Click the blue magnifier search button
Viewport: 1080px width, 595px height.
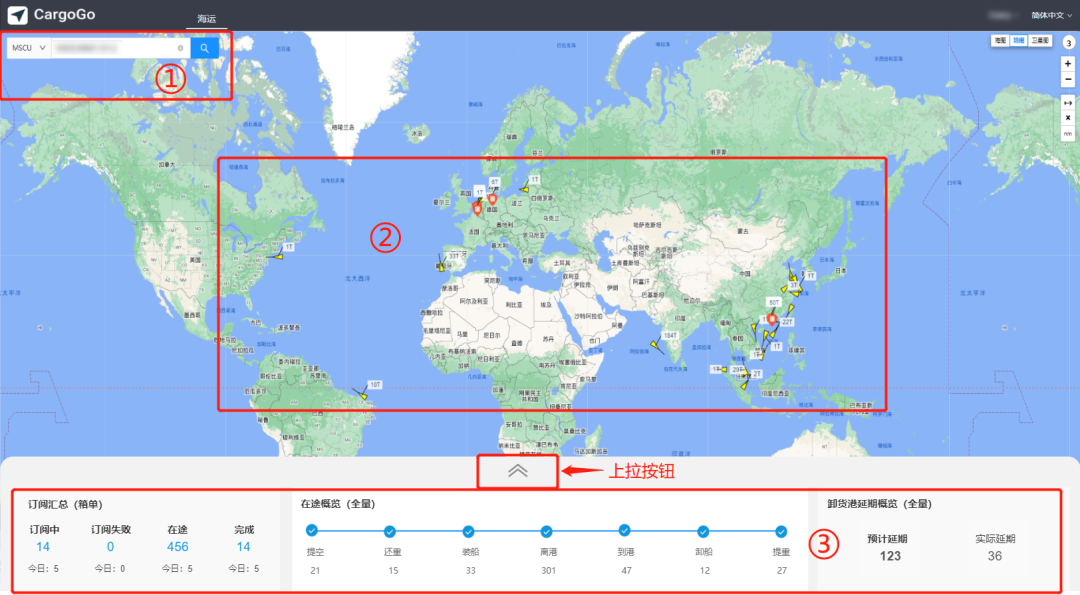pyautogui.click(x=205, y=48)
